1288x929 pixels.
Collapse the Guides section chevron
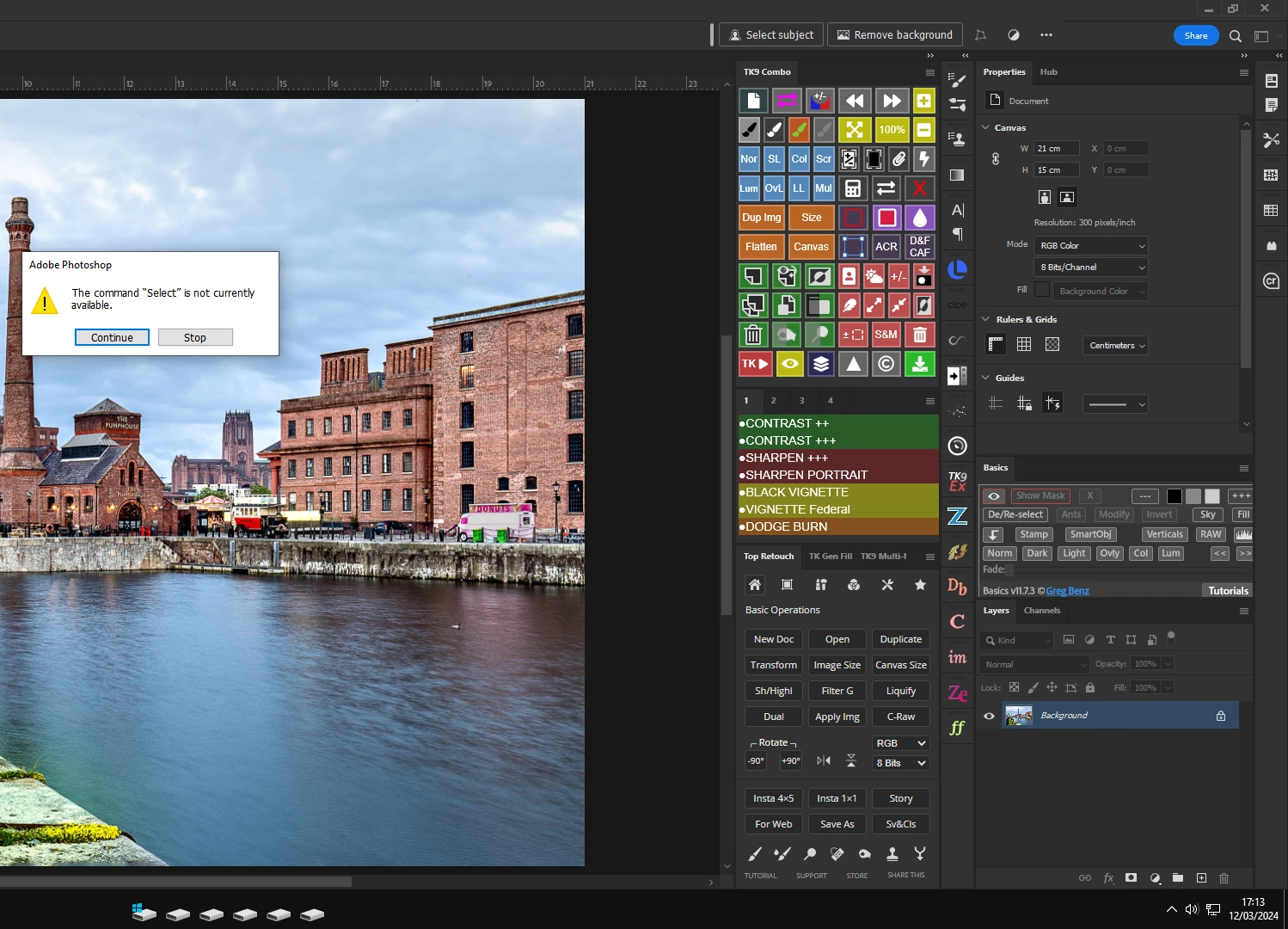(x=986, y=378)
